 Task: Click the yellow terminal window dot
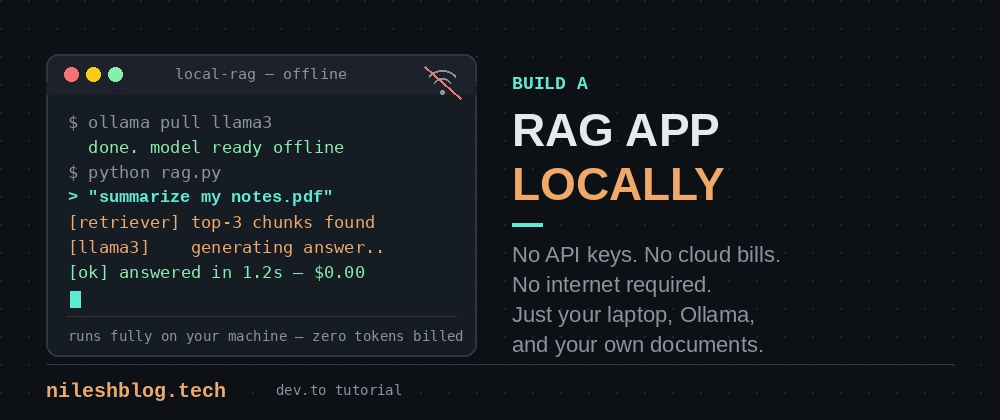(x=93, y=75)
